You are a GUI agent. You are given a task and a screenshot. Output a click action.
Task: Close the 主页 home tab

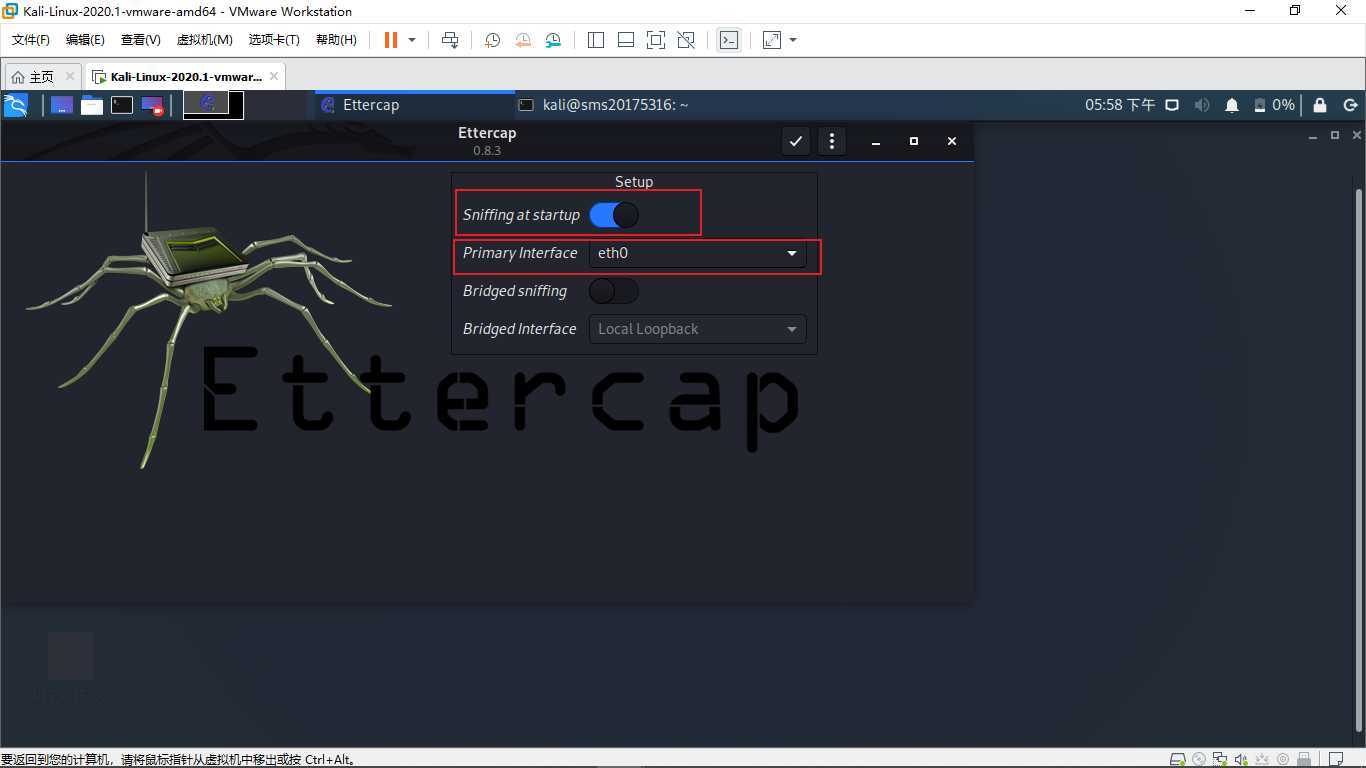click(69, 76)
